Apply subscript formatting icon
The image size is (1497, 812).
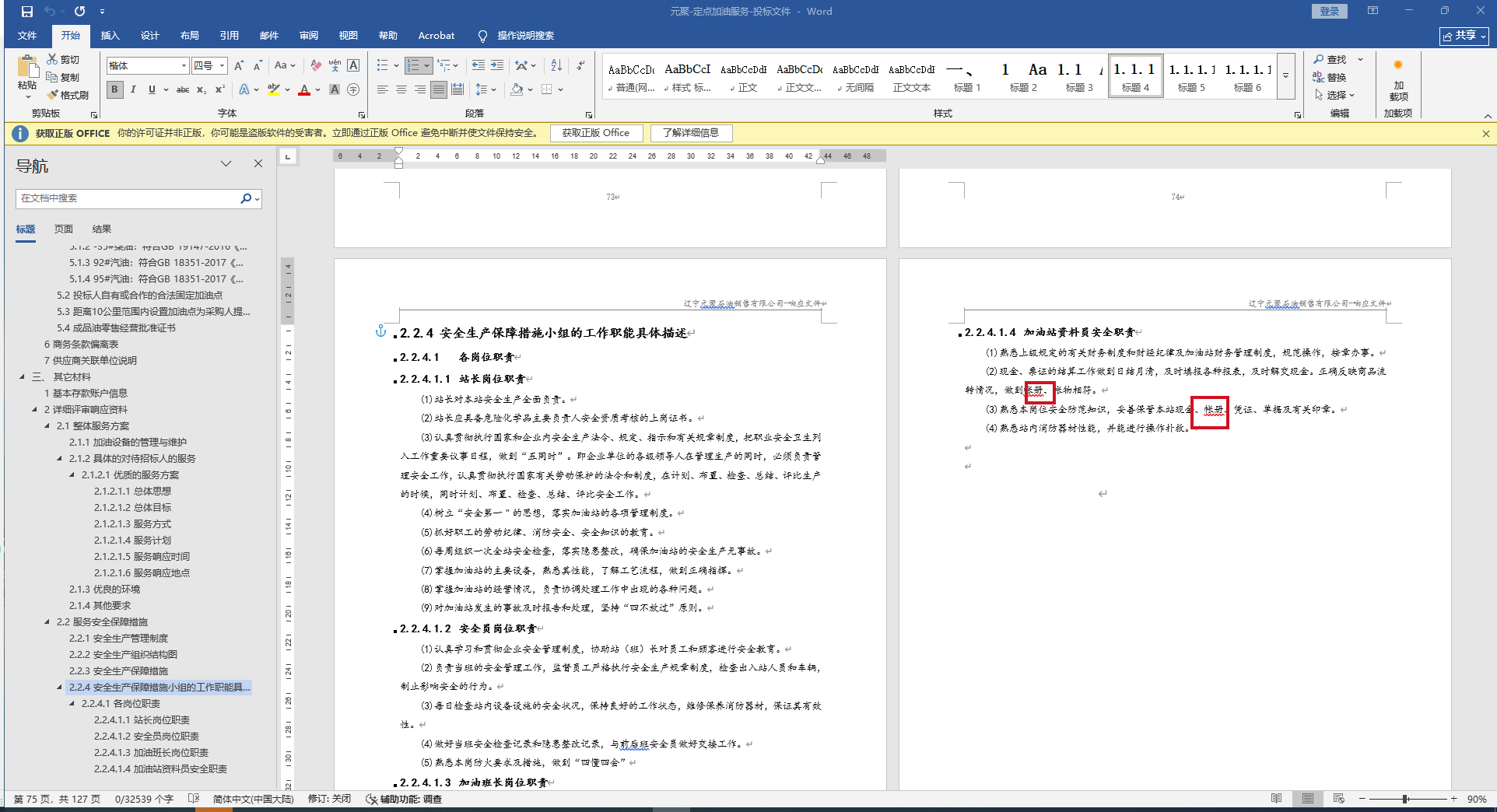click(202, 89)
